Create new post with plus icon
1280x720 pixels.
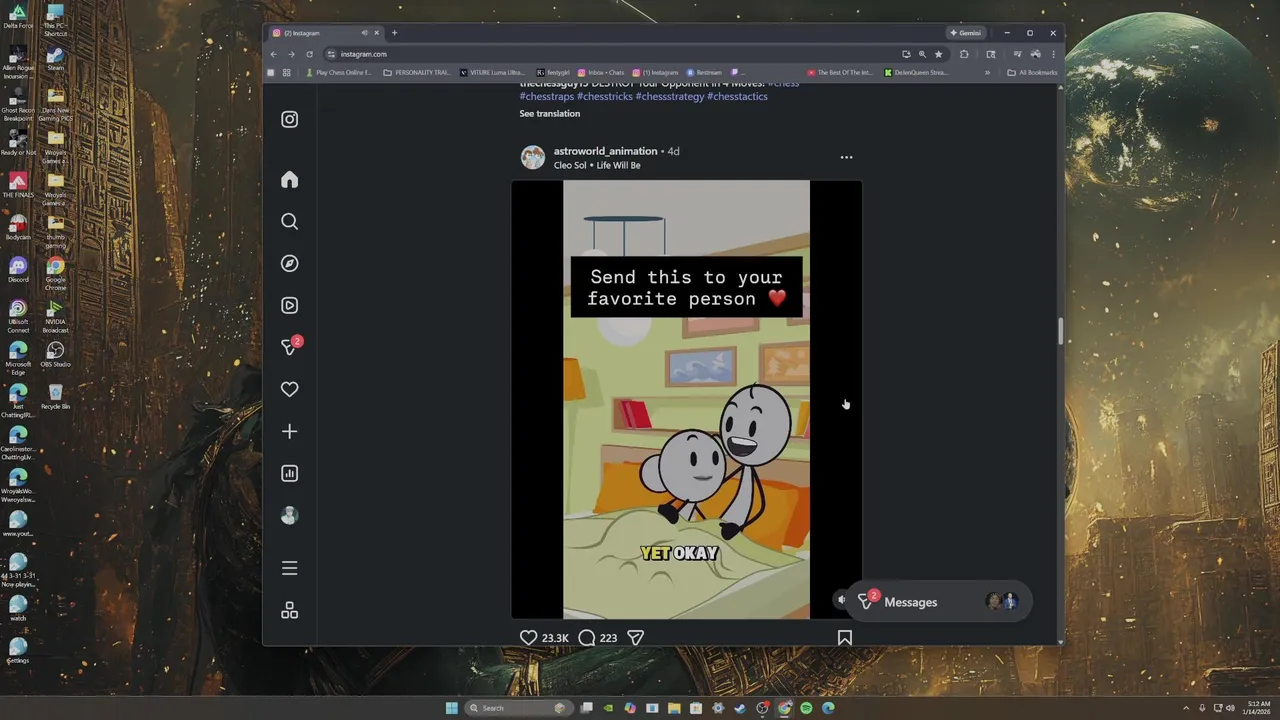click(289, 431)
